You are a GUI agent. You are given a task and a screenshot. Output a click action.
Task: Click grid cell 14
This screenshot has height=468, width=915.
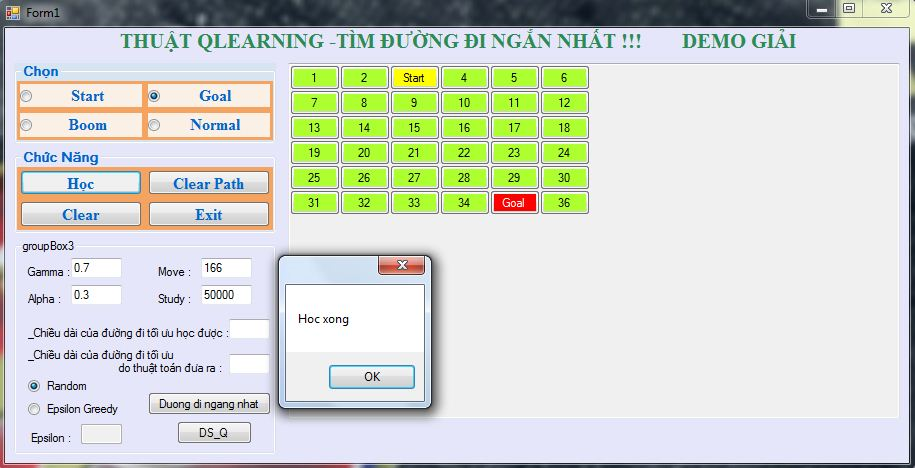[364, 128]
